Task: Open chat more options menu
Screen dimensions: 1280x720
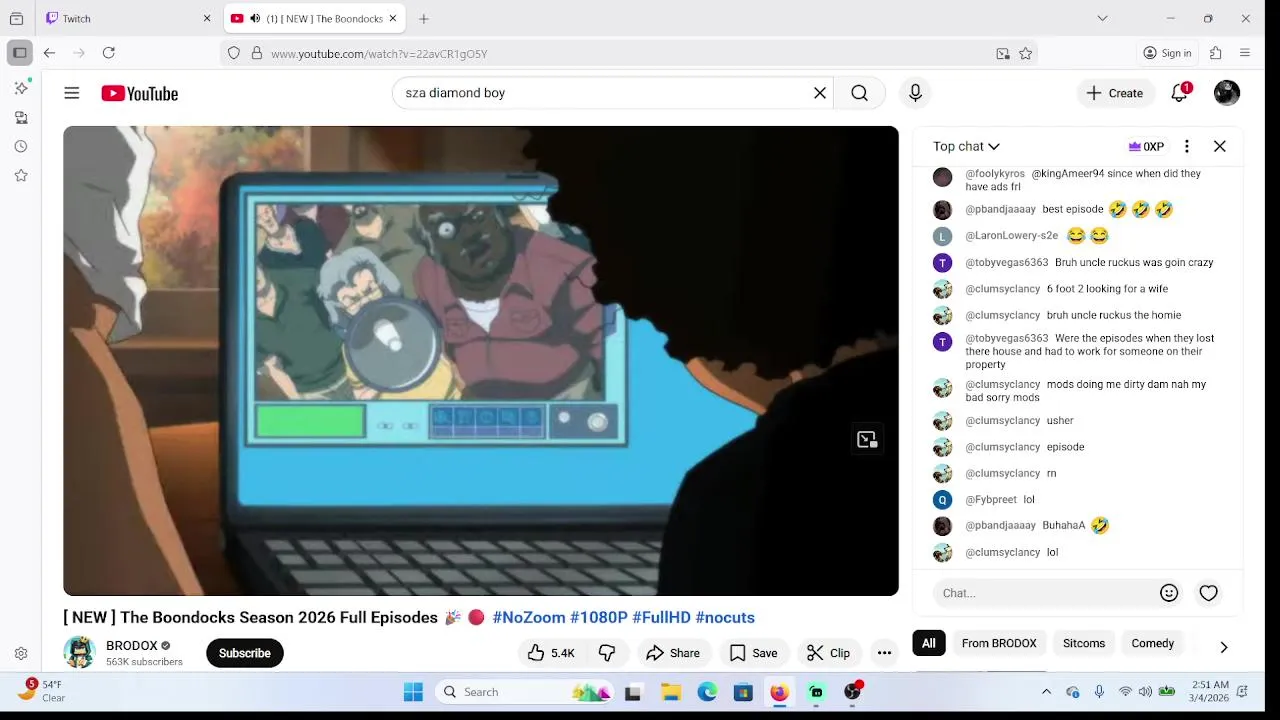Action: click(1187, 146)
